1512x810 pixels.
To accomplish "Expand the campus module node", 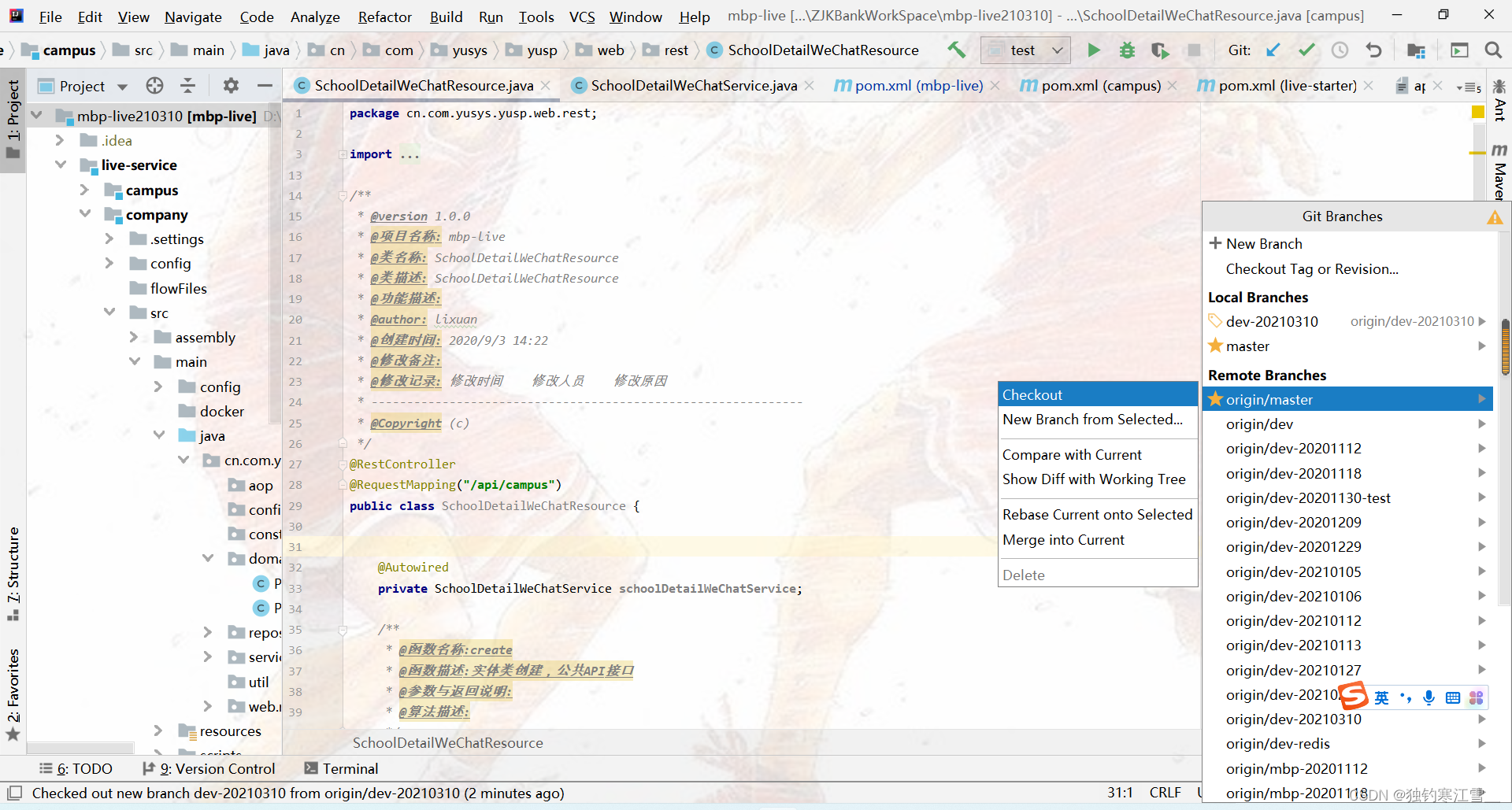I will 84,190.
